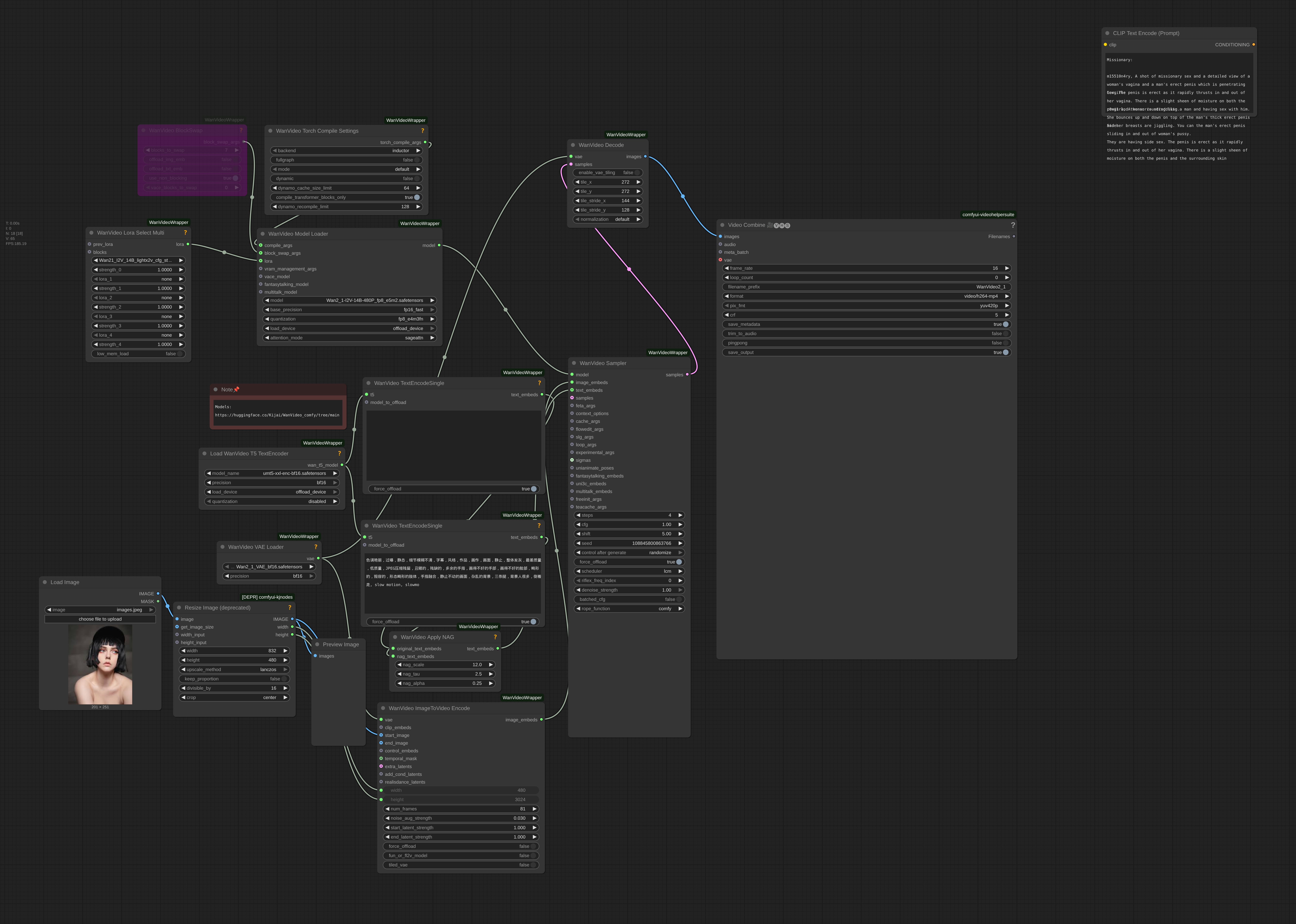Click choose file to upload button

pos(100,619)
